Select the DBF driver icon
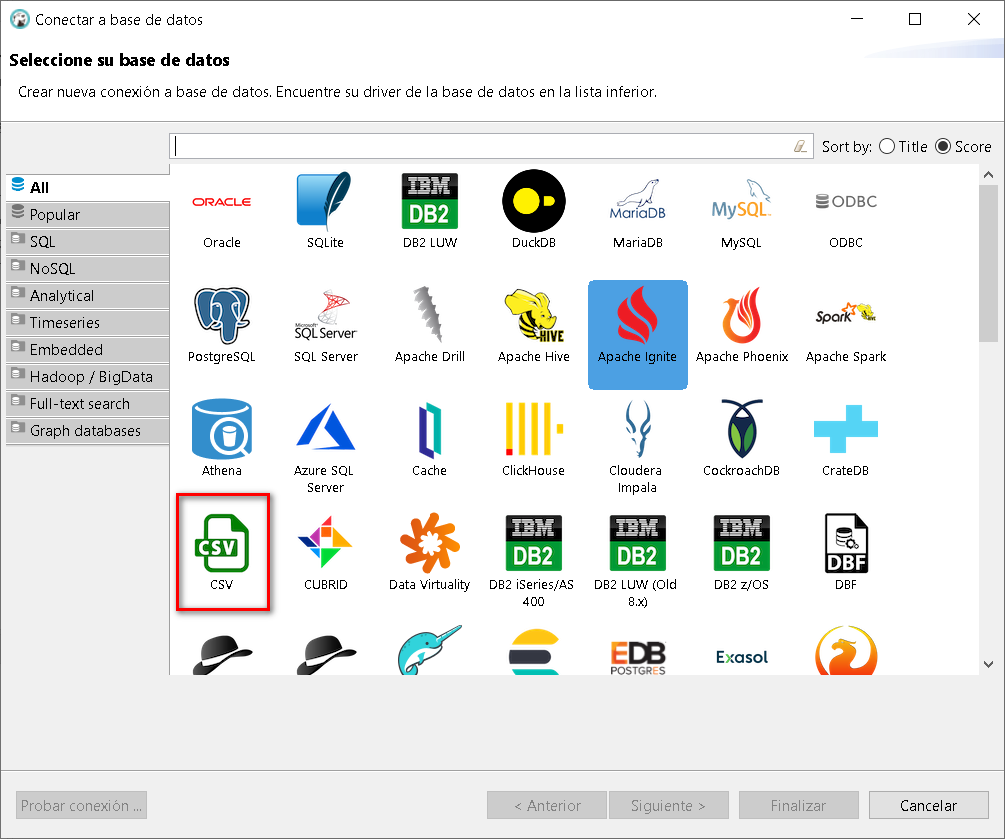The width and height of the screenshot is (1005, 839). [x=845, y=543]
